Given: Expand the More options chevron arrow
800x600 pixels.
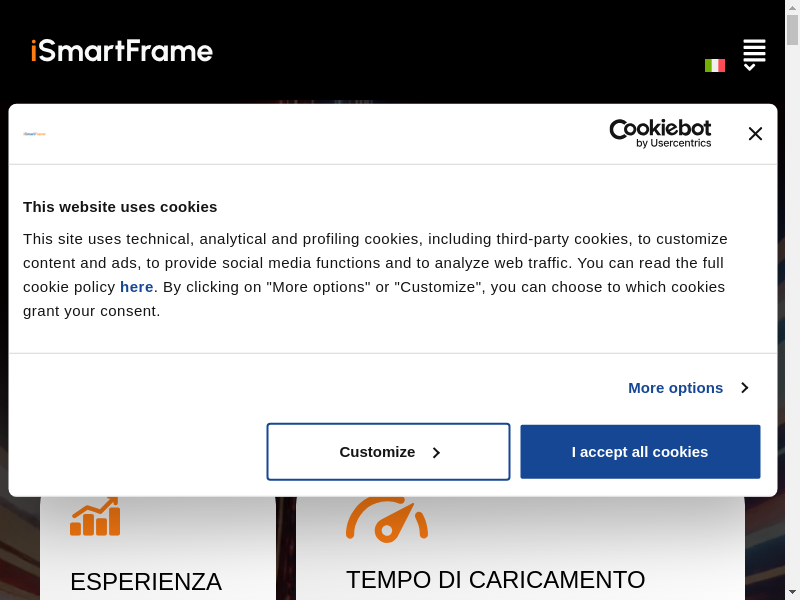Looking at the screenshot, I should pos(744,388).
